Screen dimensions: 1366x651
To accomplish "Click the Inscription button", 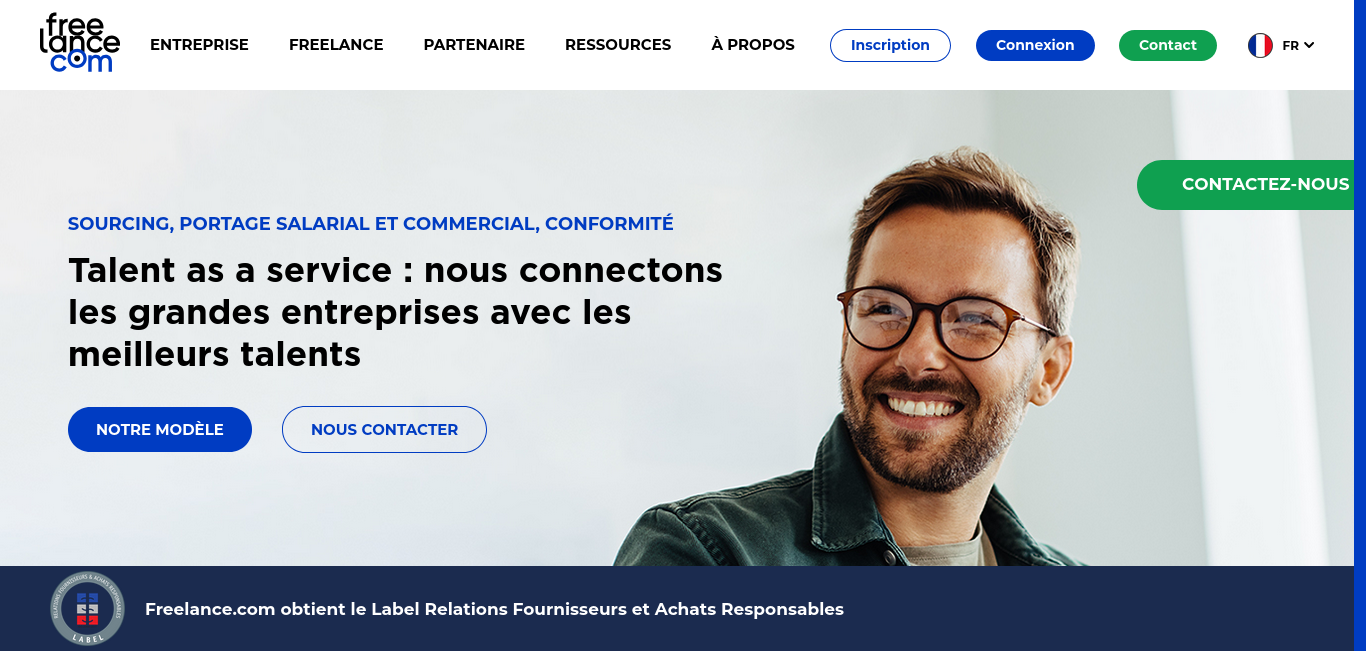I will click(x=890, y=45).
